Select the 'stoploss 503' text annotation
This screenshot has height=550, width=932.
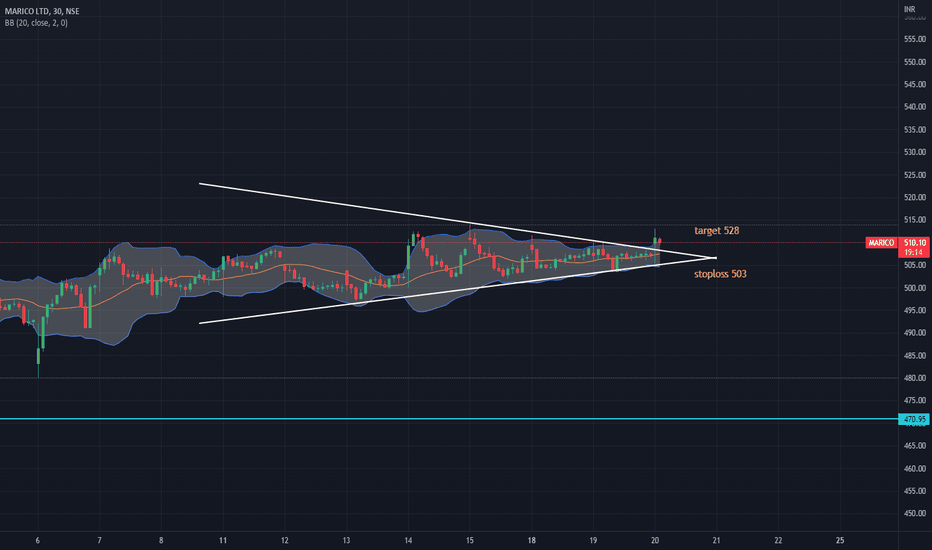(720, 274)
